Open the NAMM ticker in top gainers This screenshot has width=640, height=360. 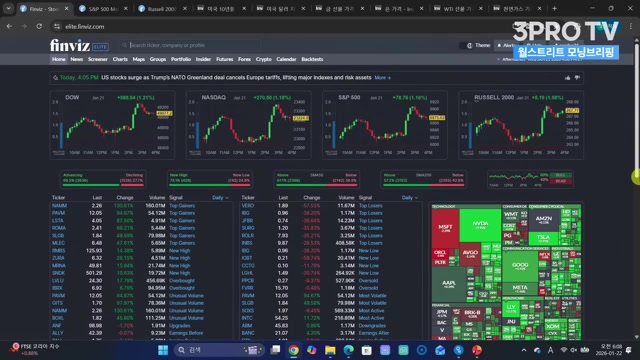point(59,206)
